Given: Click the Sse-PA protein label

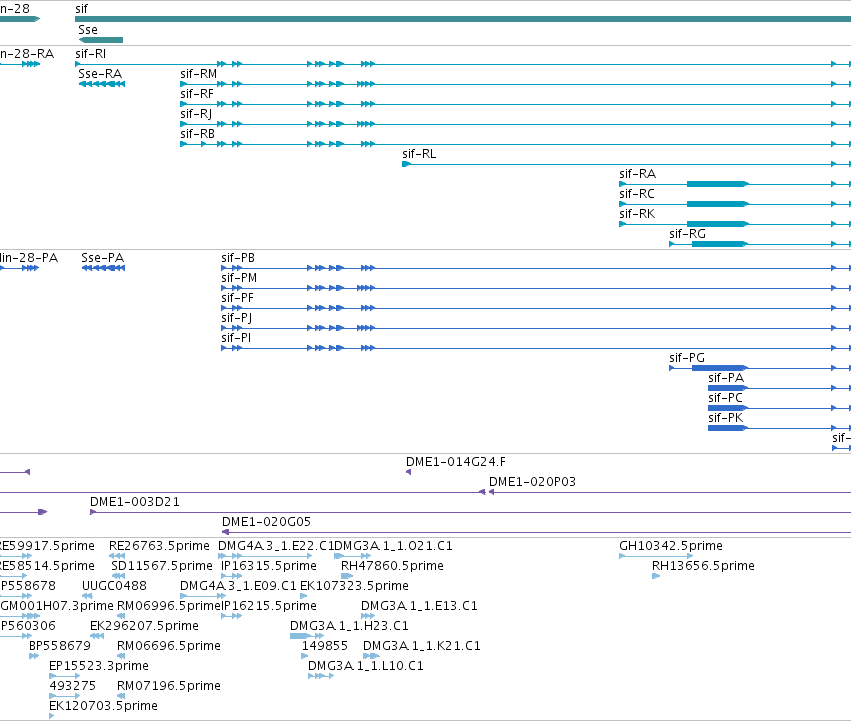Looking at the screenshot, I should coord(103,258).
